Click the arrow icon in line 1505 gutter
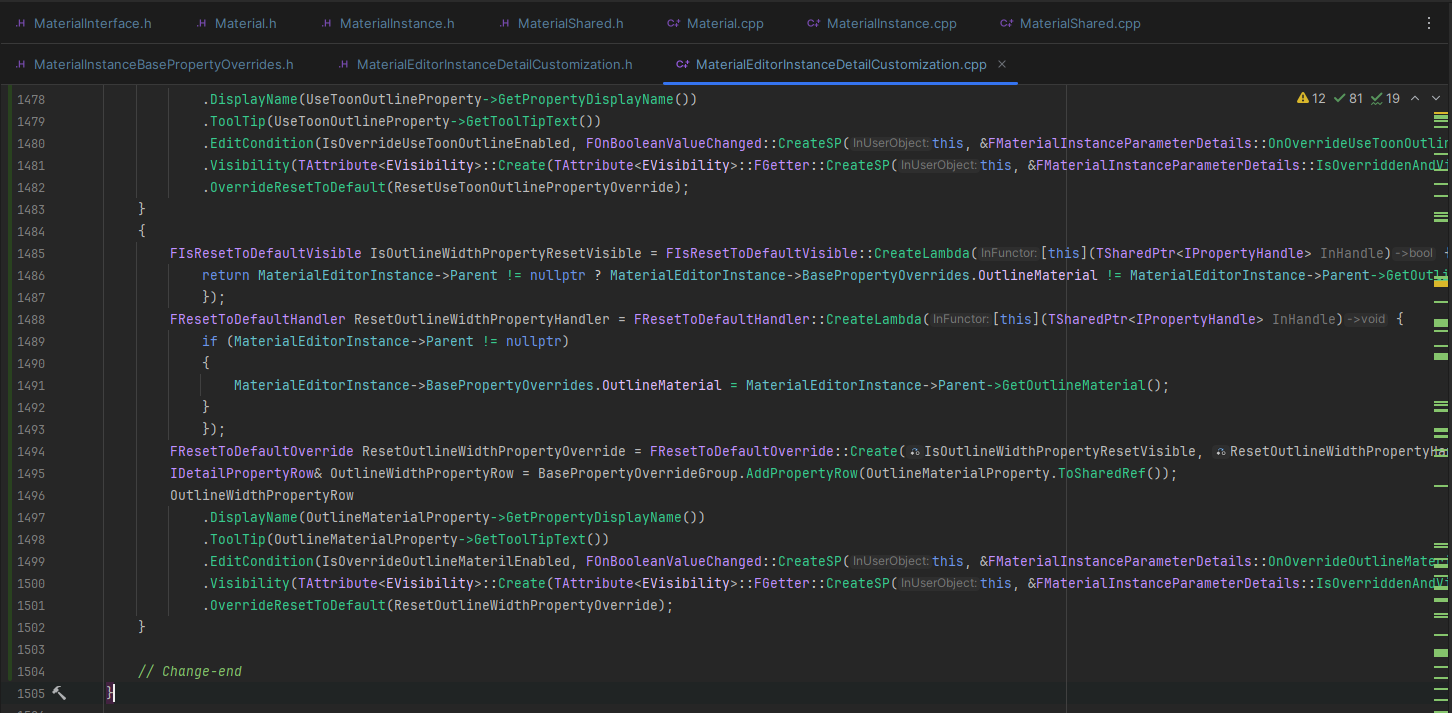Screen dimensions: 1452x713 click(58, 693)
